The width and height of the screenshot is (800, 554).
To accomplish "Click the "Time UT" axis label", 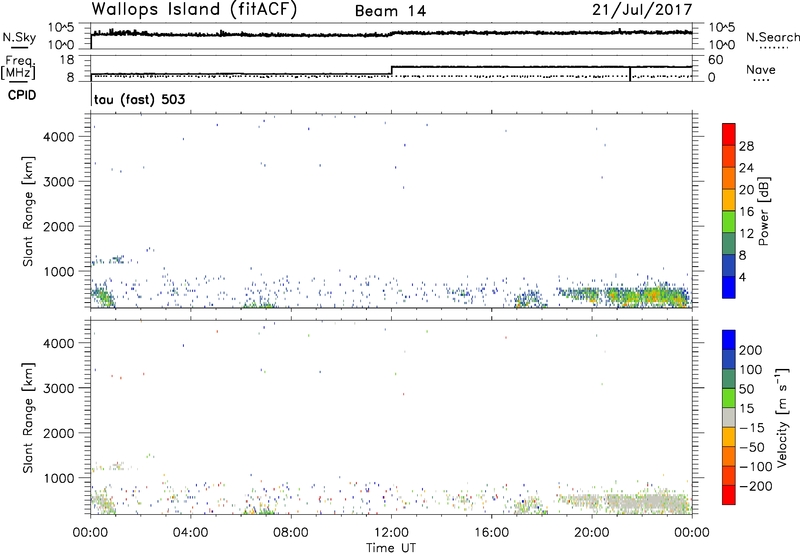I will tap(391, 548).
